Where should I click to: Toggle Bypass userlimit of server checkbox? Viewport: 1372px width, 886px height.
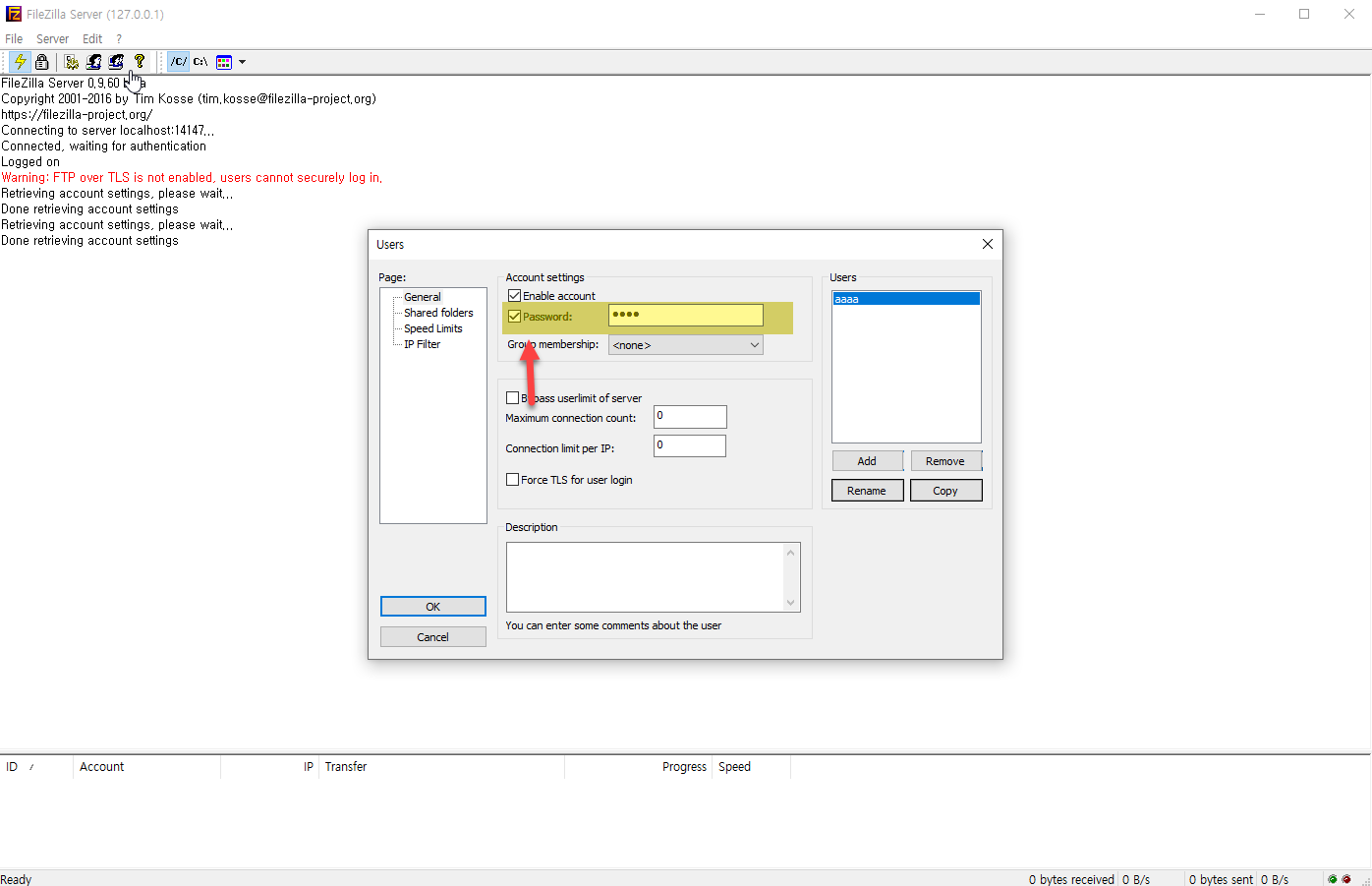tap(512, 398)
